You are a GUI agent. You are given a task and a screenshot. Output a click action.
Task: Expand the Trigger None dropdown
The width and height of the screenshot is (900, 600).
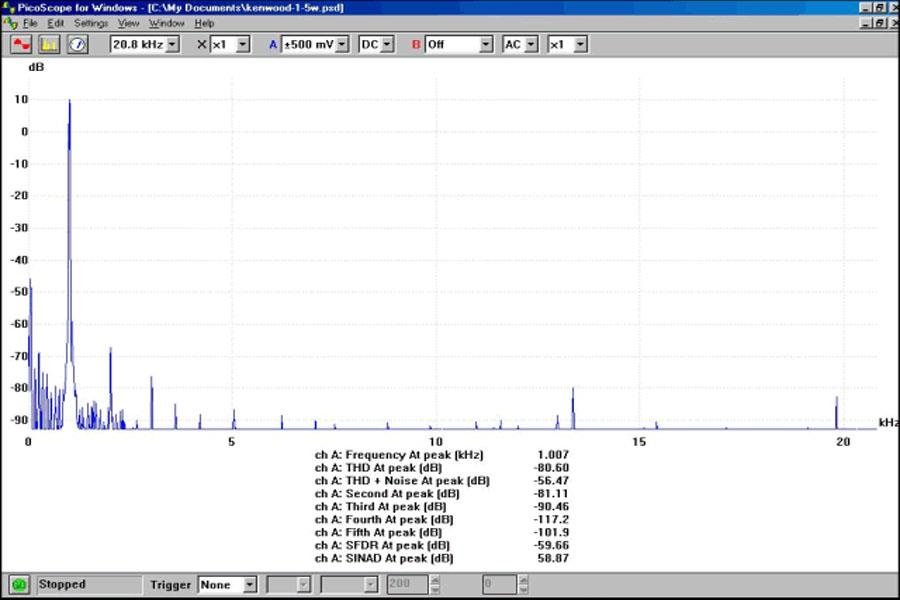(250, 584)
